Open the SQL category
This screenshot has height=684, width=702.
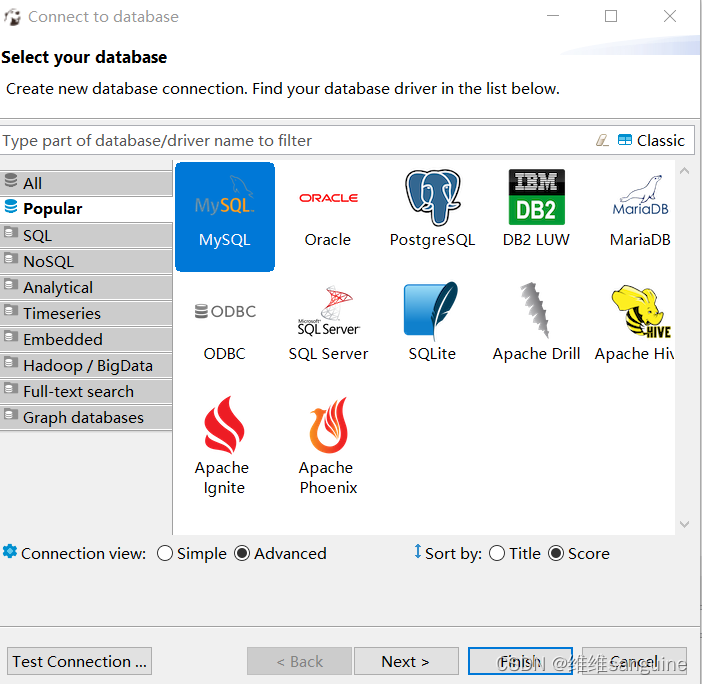86,235
